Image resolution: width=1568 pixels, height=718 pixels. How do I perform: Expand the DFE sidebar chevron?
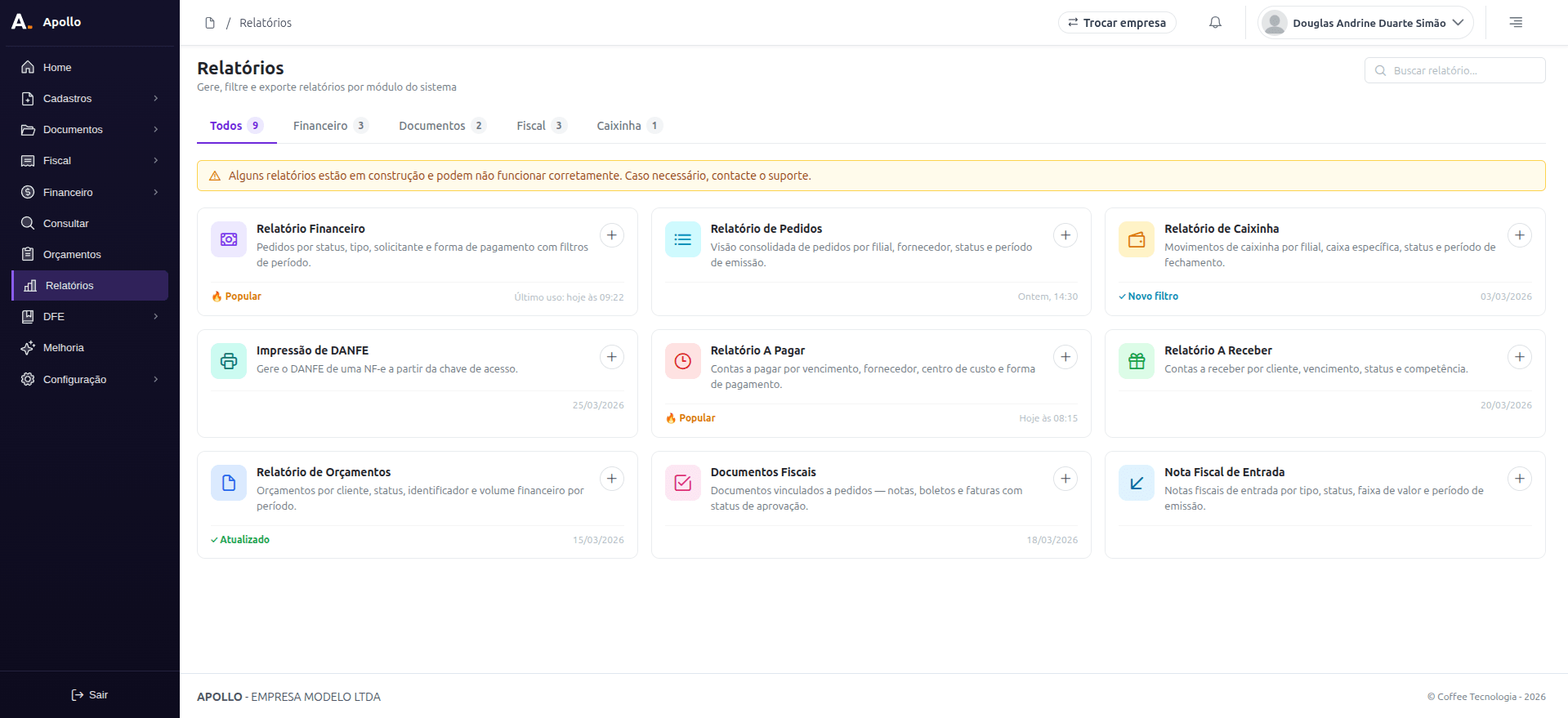(155, 316)
